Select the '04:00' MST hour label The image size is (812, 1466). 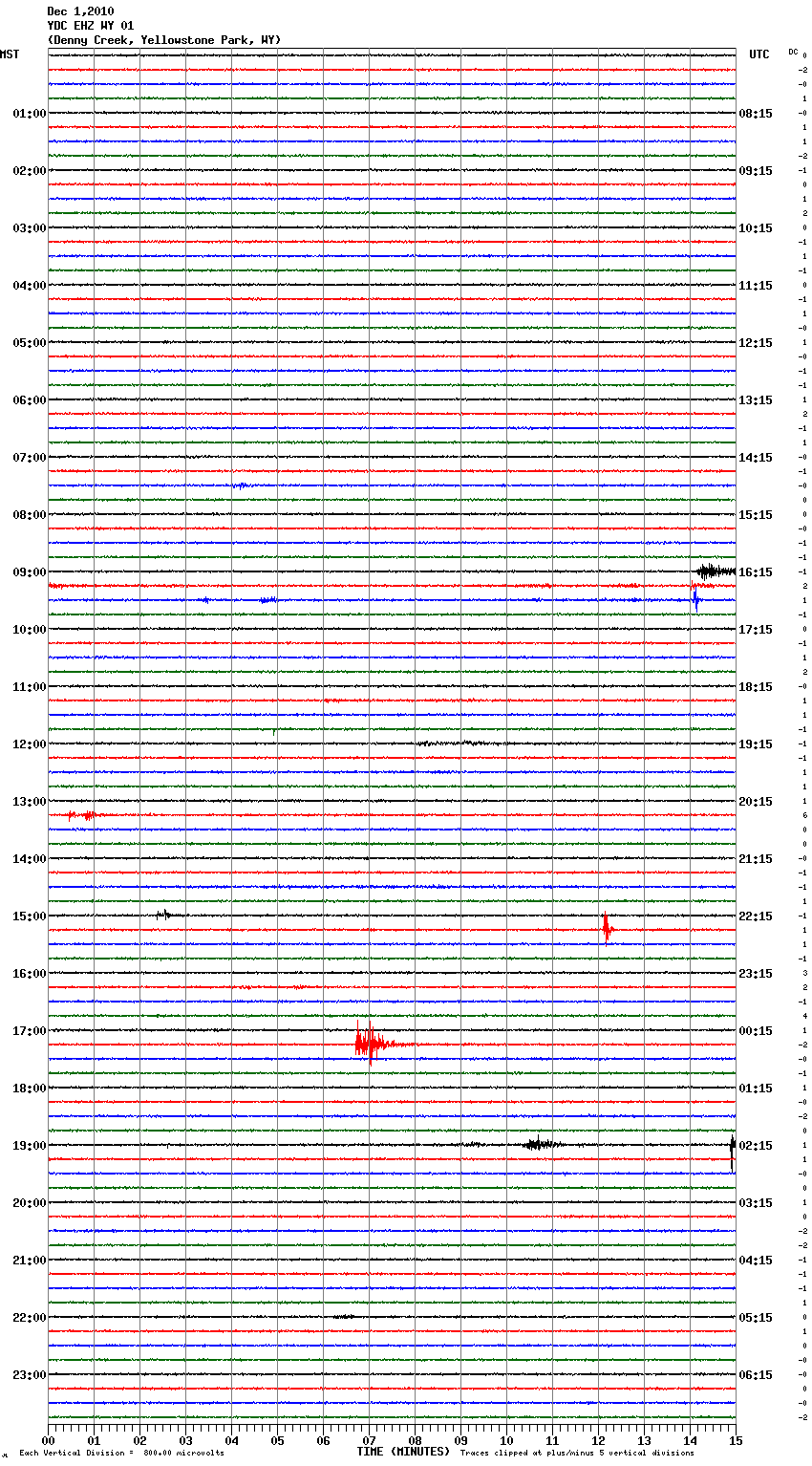30,286
